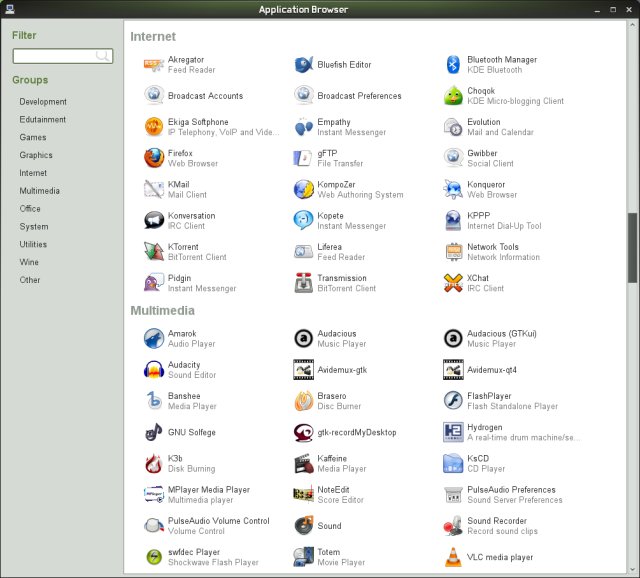Launch the Empathy instant messenger icon
This screenshot has height=578, width=640.
pyautogui.click(x=304, y=127)
